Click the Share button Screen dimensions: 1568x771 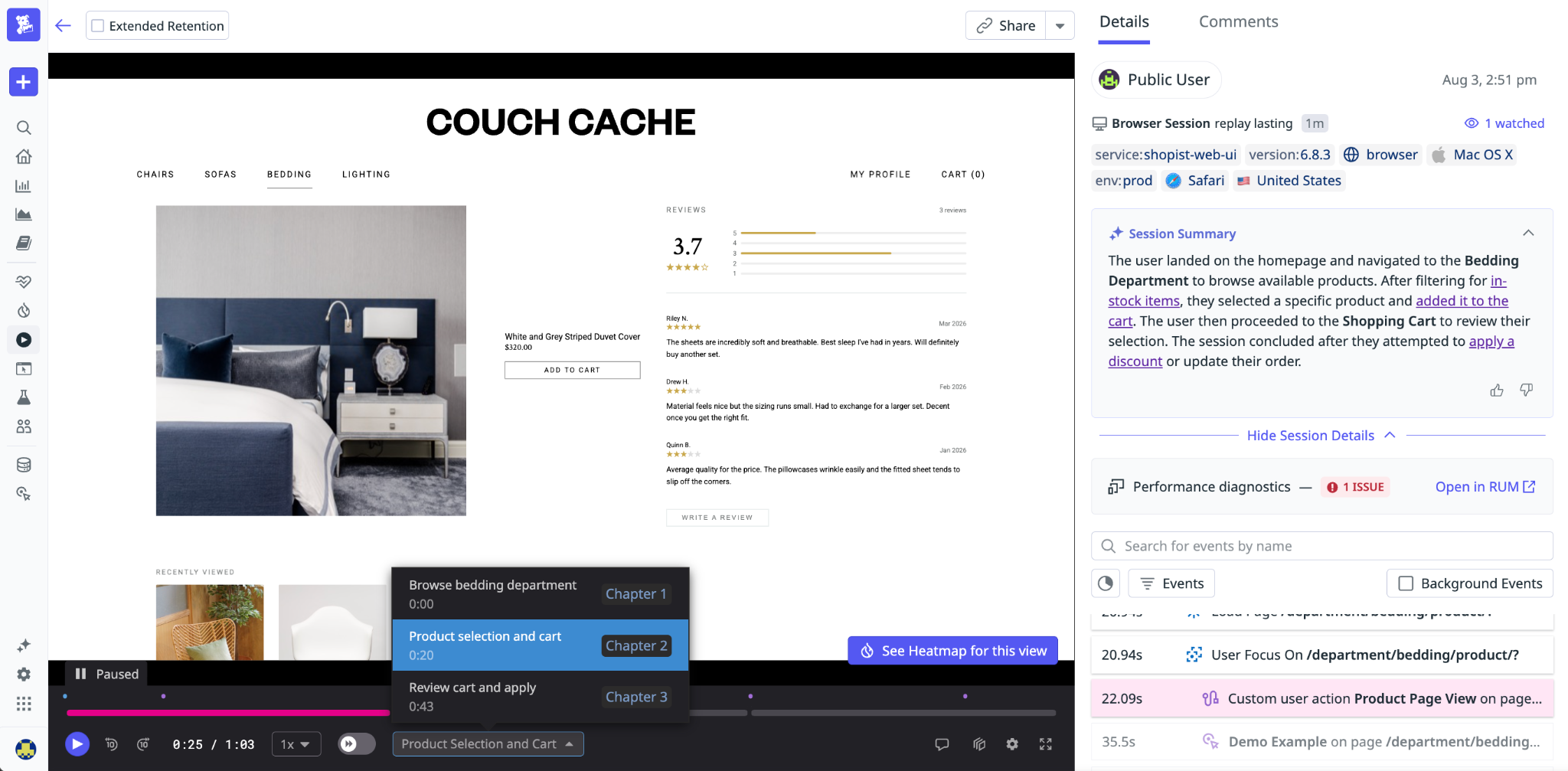[1005, 26]
